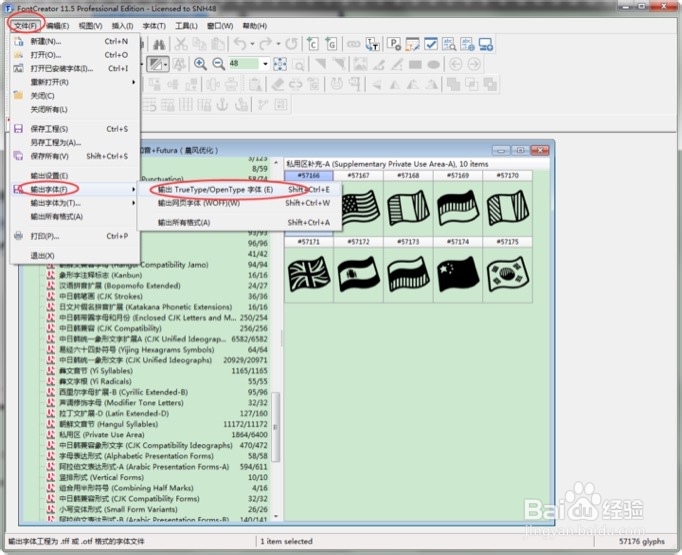Click category list scrollbar down arrow
Image resolution: width=682 pixels, height=555 pixels.
pyautogui.click(x=276, y=516)
